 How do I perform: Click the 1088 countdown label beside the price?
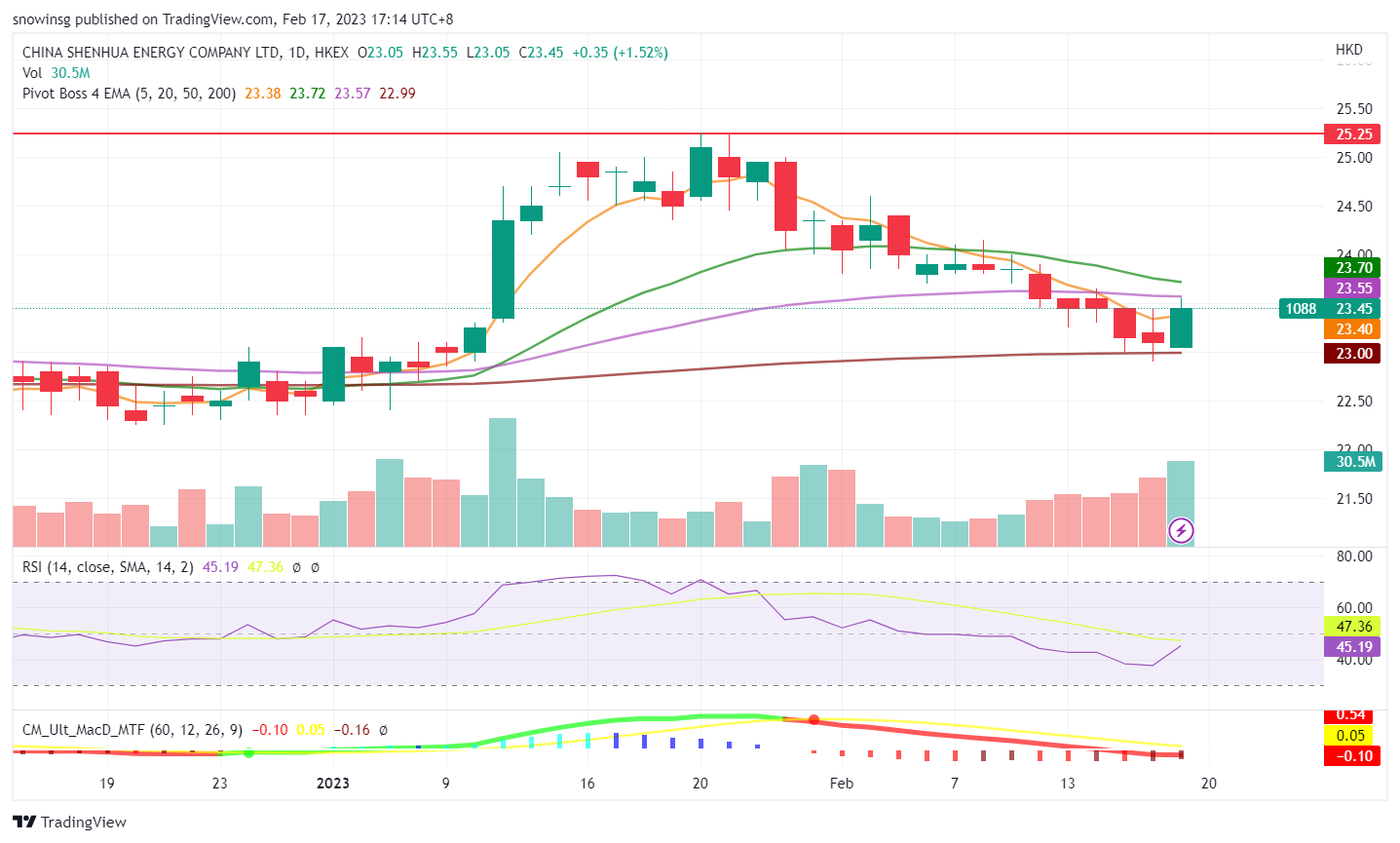(x=1301, y=309)
